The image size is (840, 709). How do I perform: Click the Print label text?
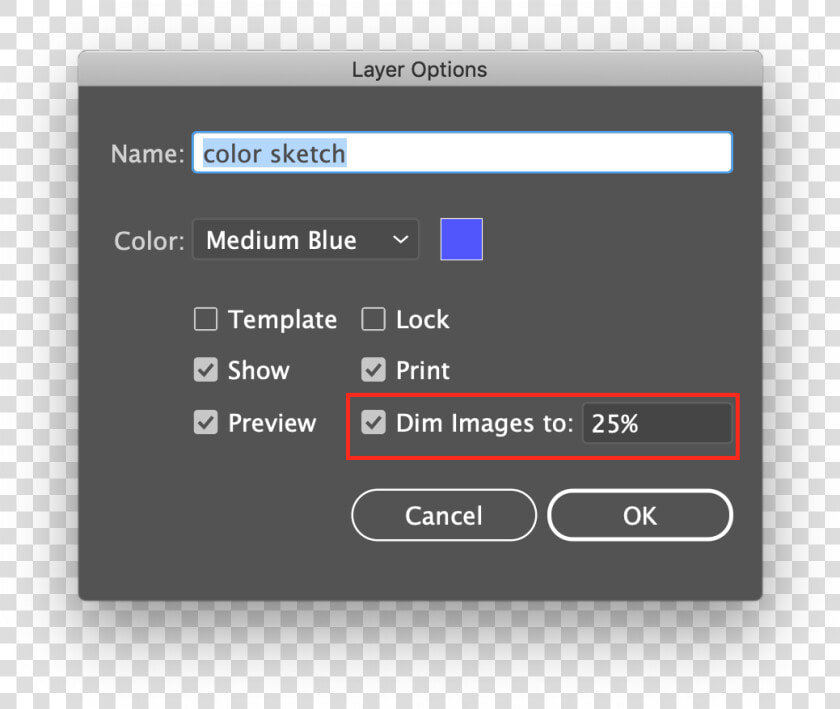[423, 370]
